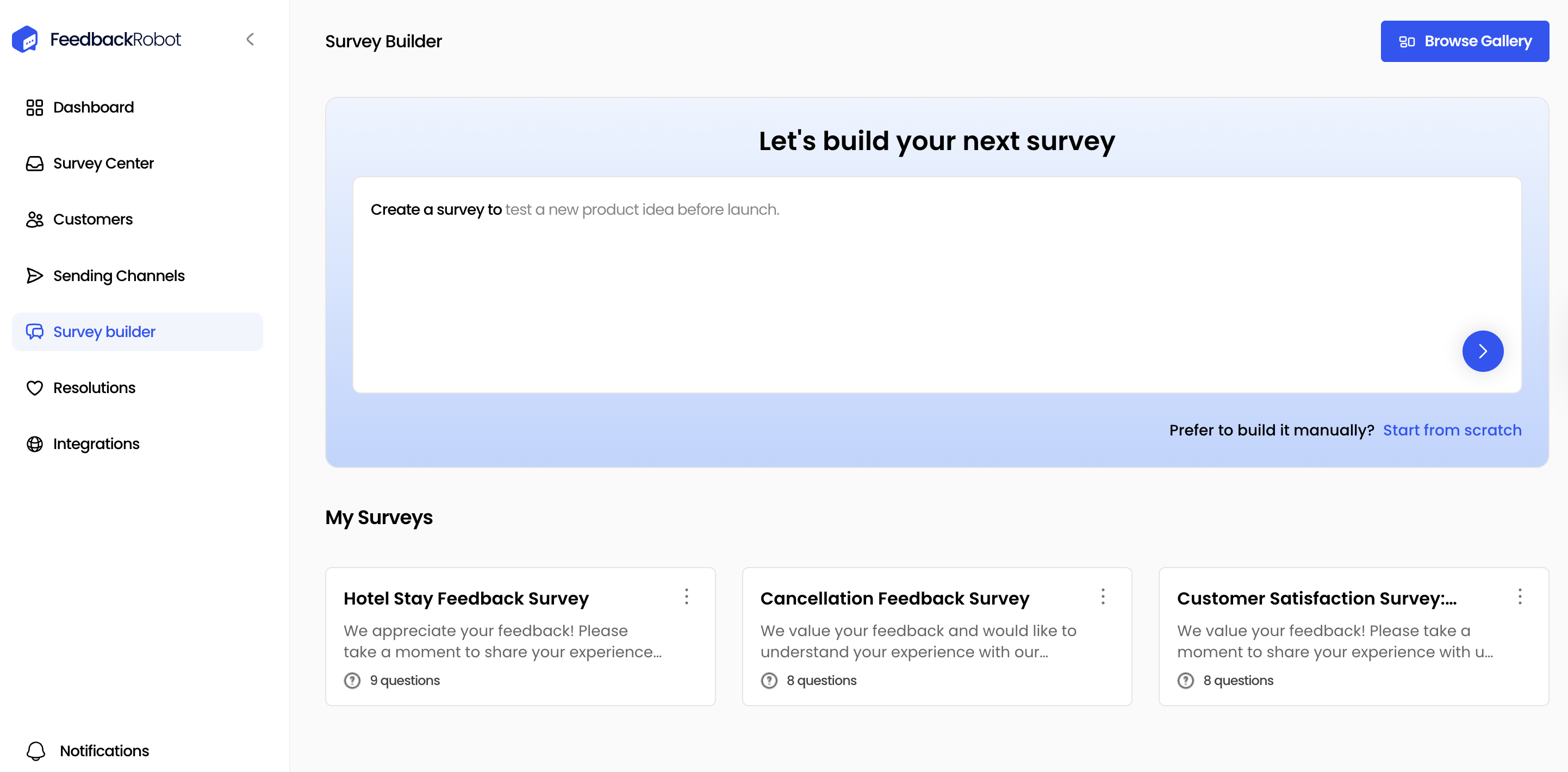Select Survey Center from the sidebar
Viewport: 1568px width, 772px height.
103,163
